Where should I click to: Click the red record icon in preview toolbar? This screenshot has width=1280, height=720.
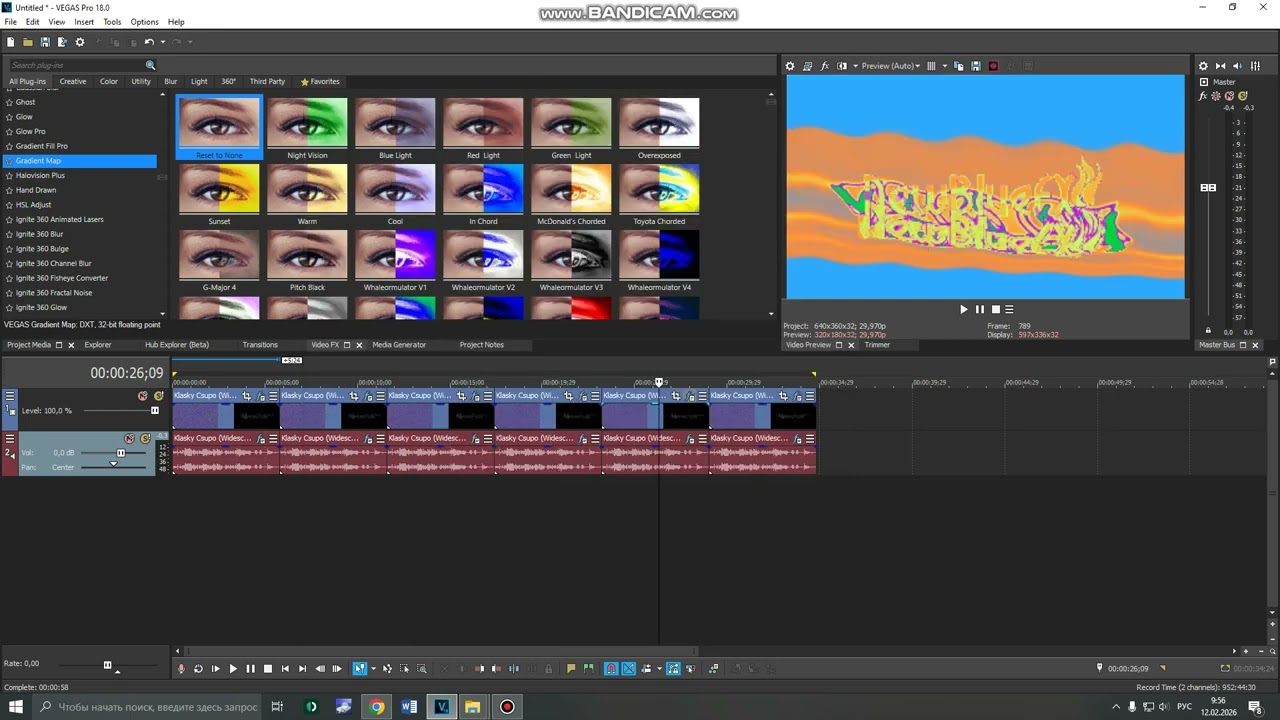[993, 66]
